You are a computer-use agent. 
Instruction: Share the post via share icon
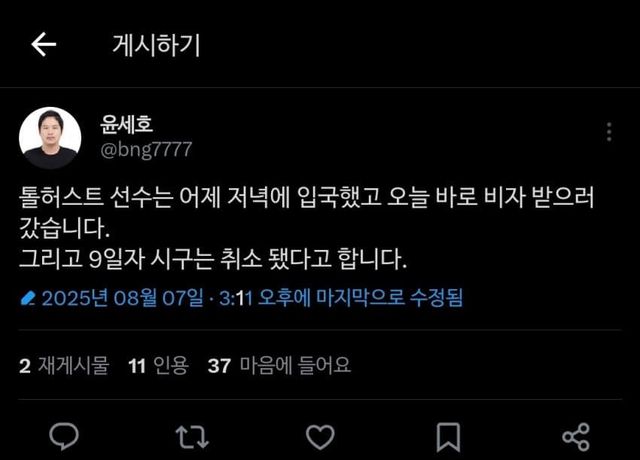click(576, 437)
